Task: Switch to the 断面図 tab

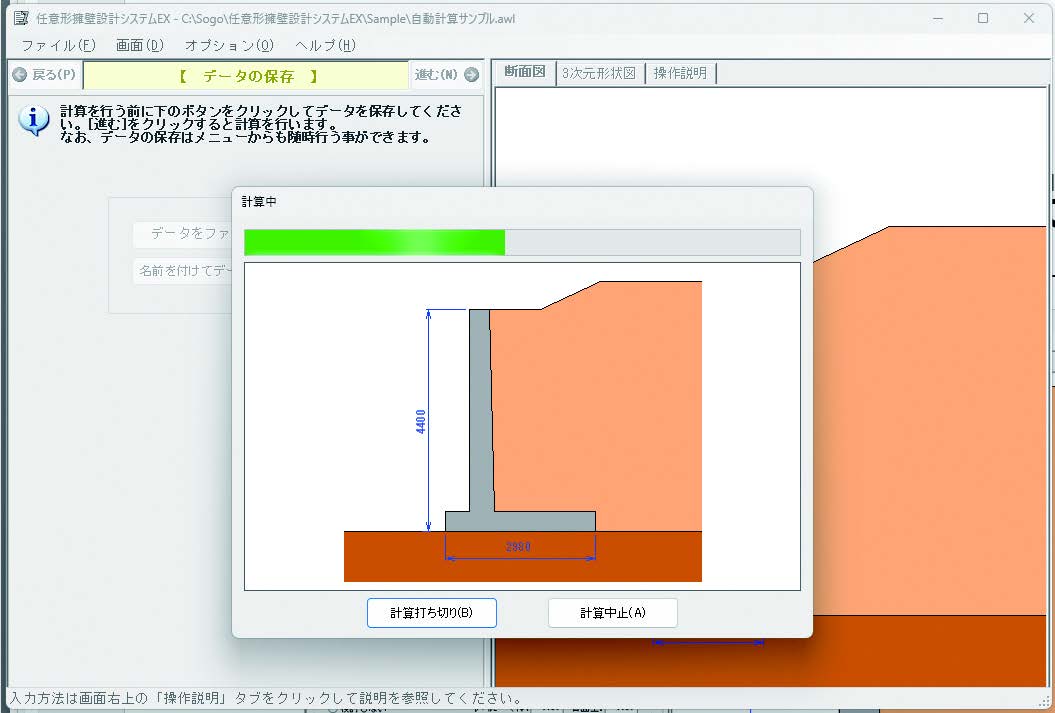Action: pyautogui.click(x=525, y=72)
